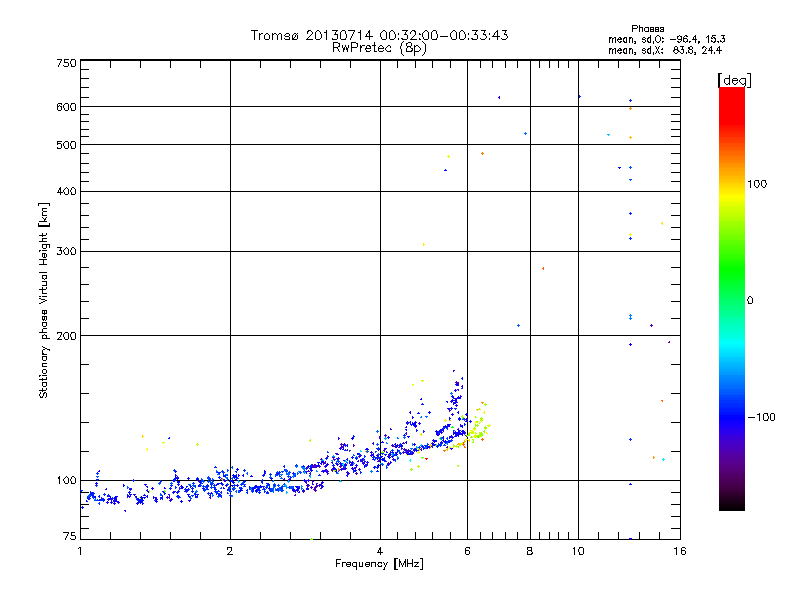Click the "Frequency [MHz]" axis label
800x600 pixels.
[x=379, y=564]
